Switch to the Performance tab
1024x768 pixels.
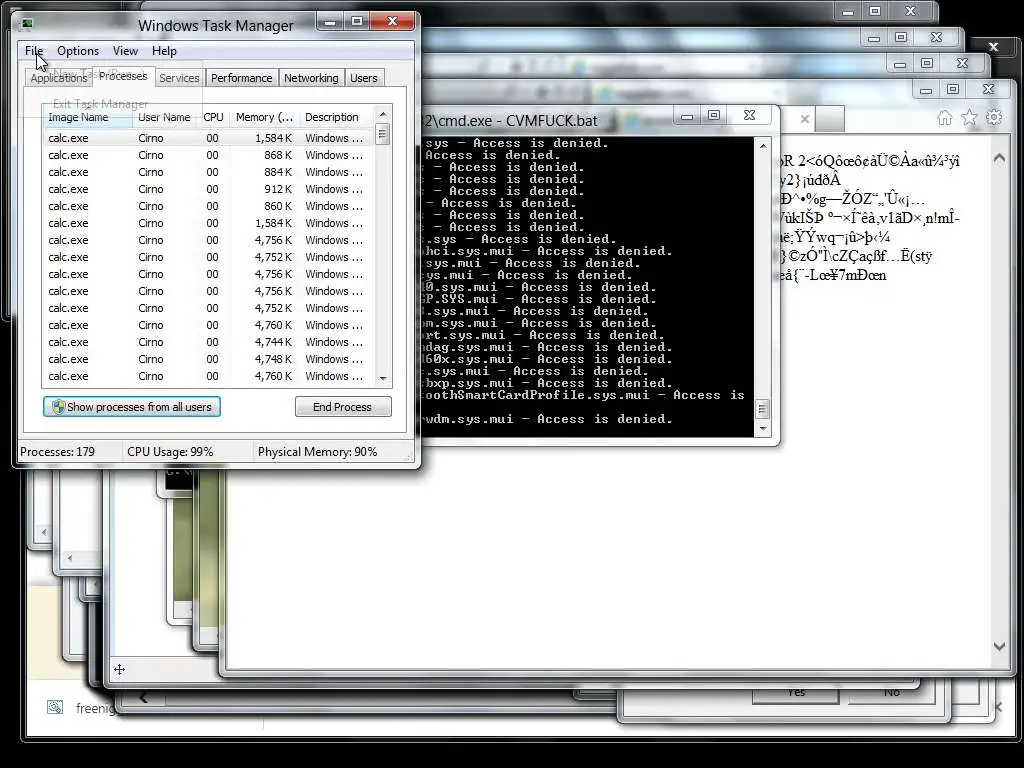[x=241, y=78]
